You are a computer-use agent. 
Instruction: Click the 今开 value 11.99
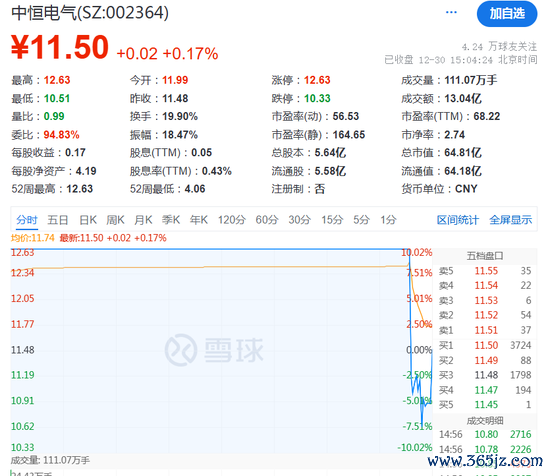(175, 80)
